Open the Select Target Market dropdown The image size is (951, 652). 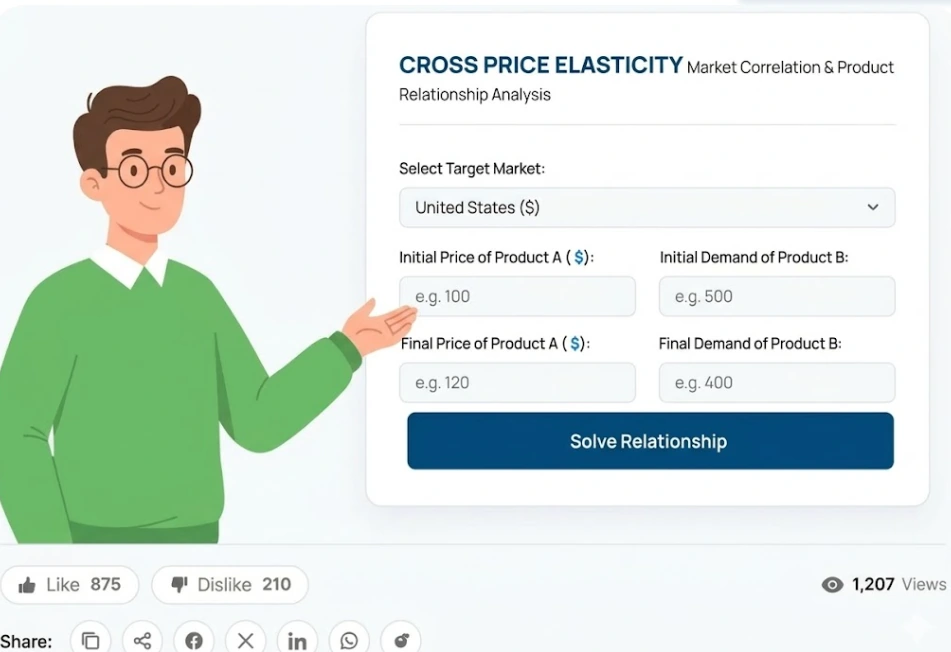pyautogui.click(x=646, y=208)
